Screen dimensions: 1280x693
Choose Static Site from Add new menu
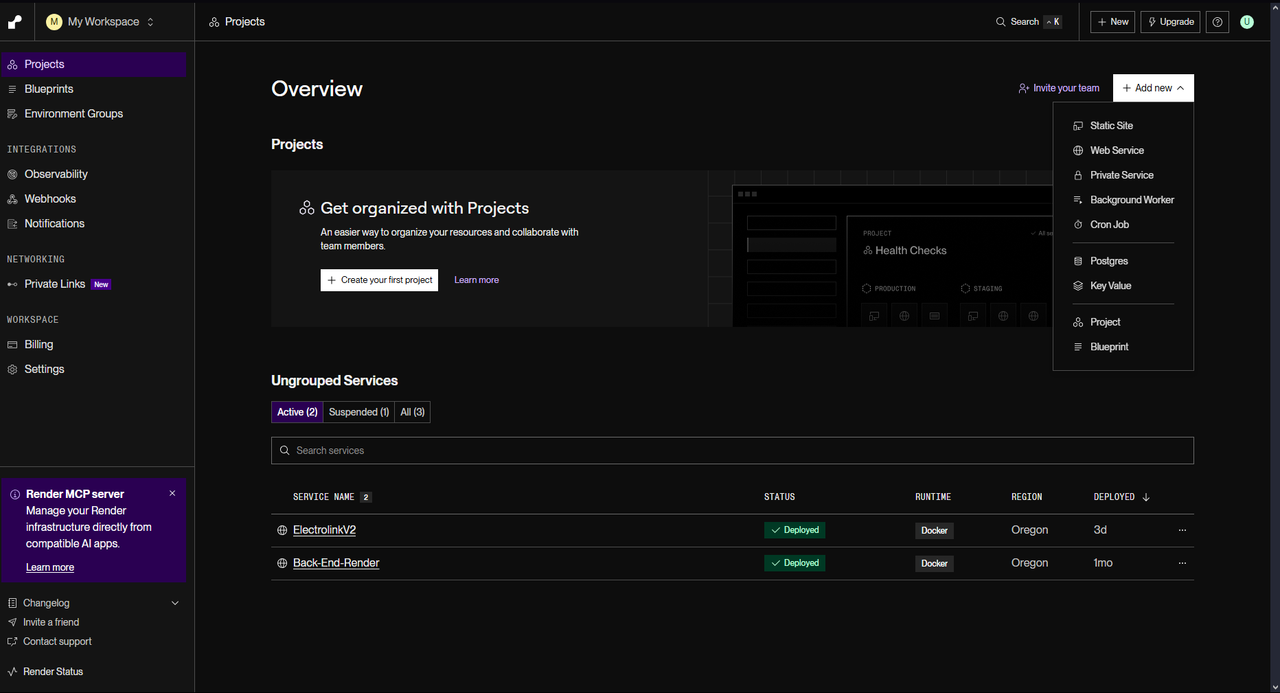(1123, 126)
